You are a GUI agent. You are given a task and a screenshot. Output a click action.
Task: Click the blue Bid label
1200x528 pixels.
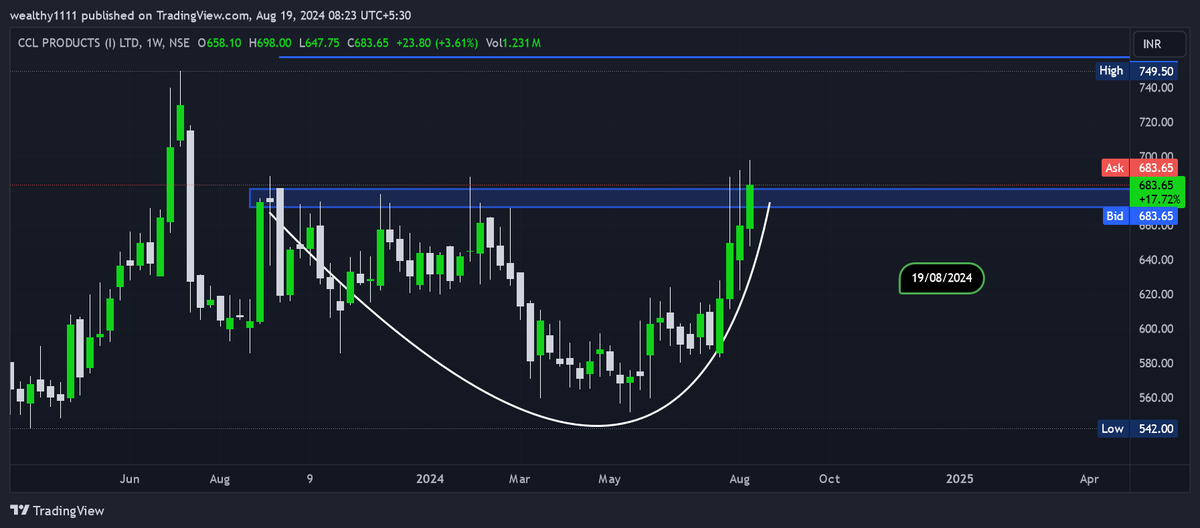pos(1115,216)
